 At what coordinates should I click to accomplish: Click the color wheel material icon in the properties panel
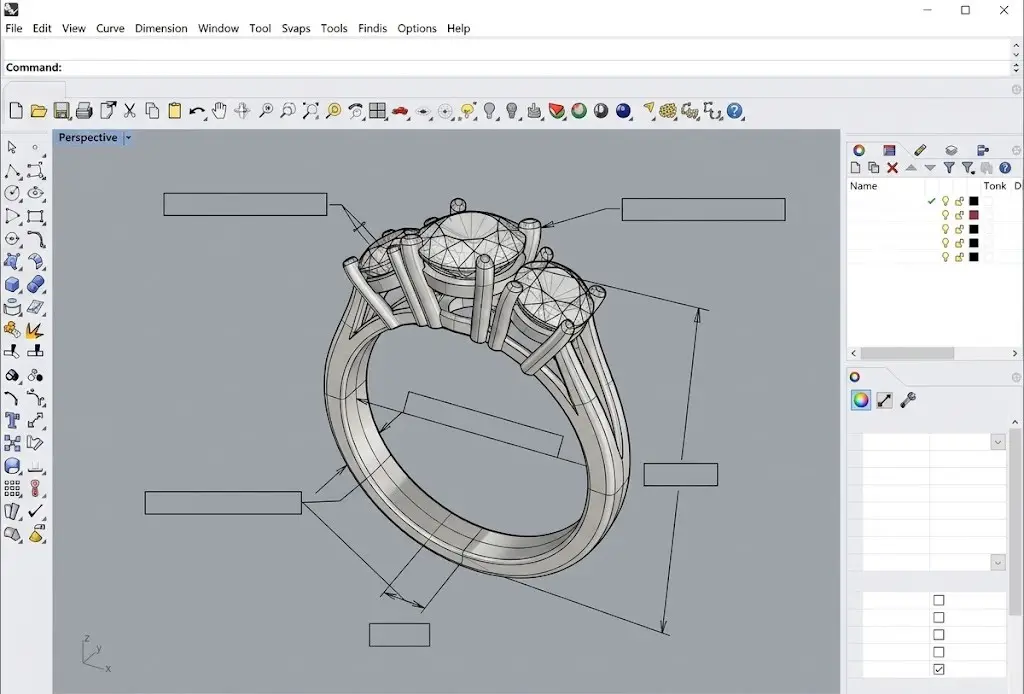coord(861,400)
